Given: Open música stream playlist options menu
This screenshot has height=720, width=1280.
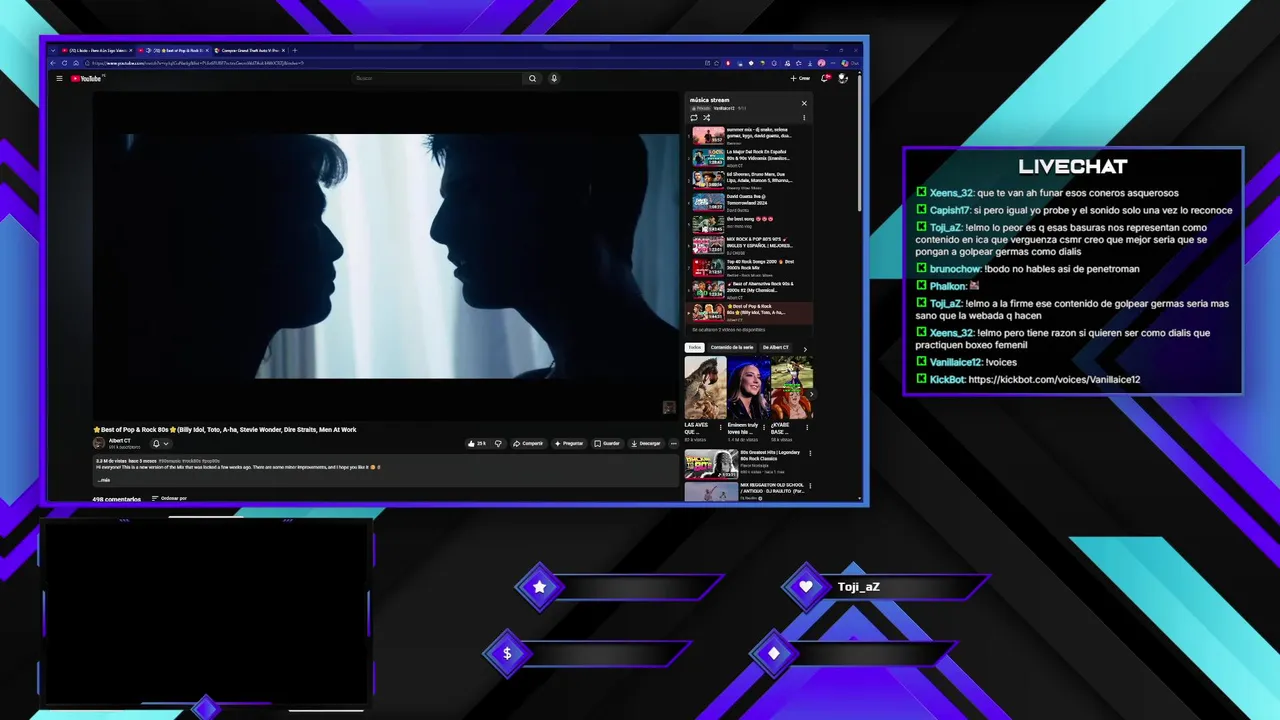Looking at the screenshot, I should tap(804, 118).
